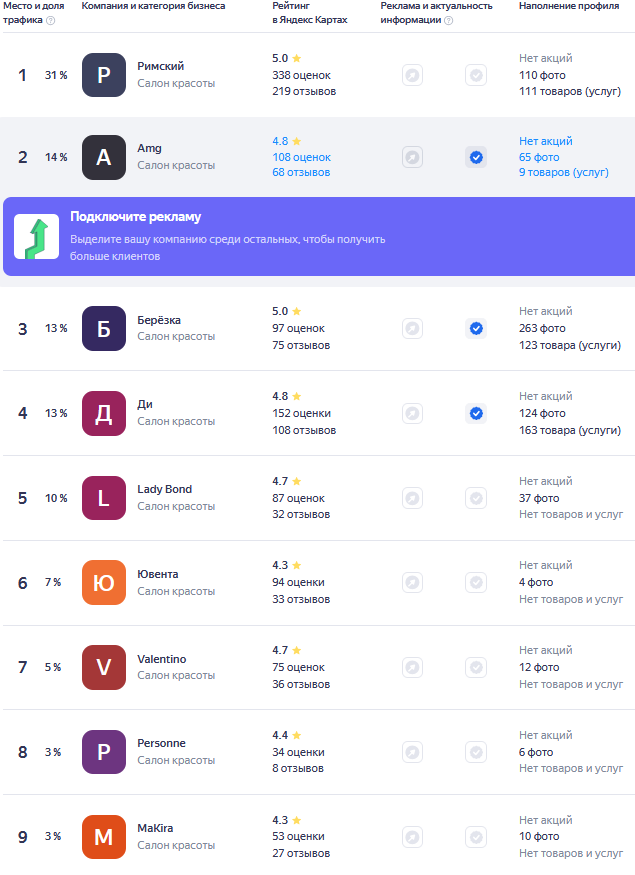Viewport: 635px width, 875px height.
Task: Click the Personne company avatar
Action: tap(104, 752)
